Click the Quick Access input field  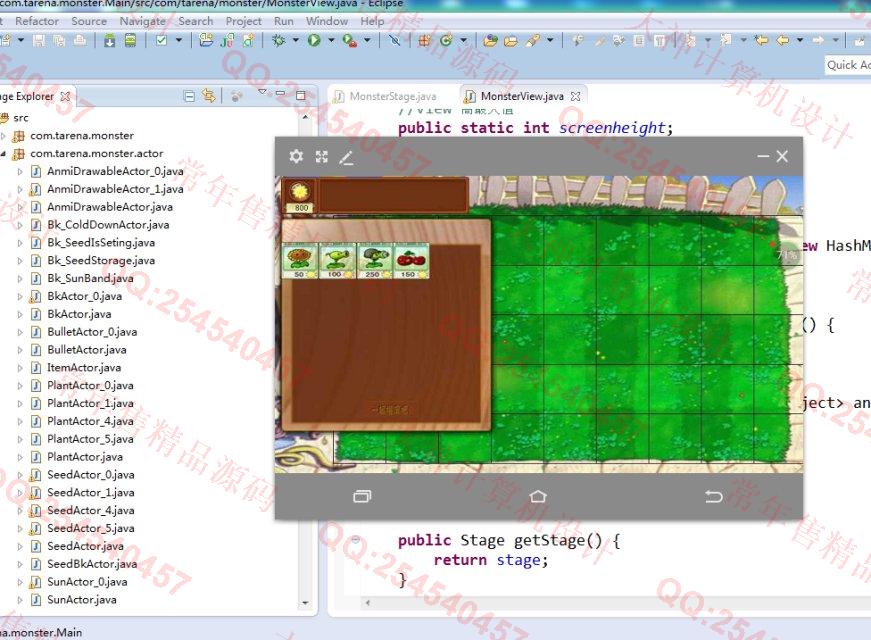click(x=848, y=65)
